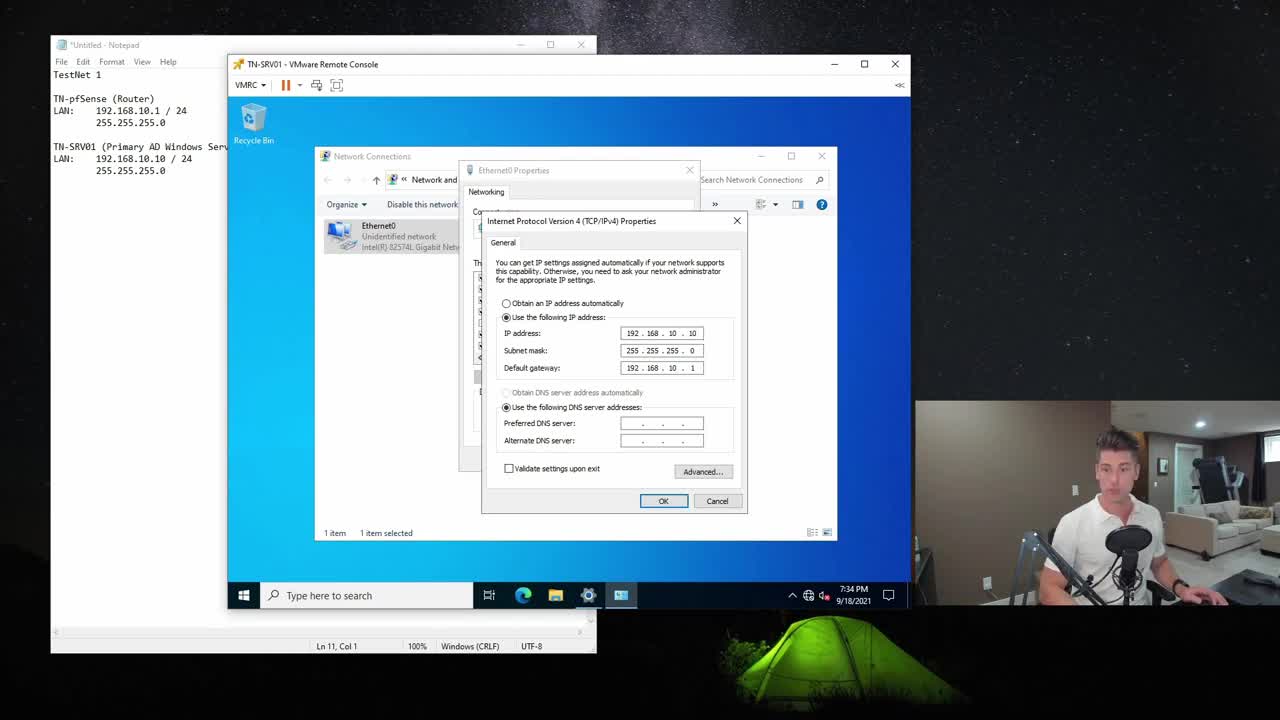Click Cancel in IPv4 Properties

click(x=717, y=501)
